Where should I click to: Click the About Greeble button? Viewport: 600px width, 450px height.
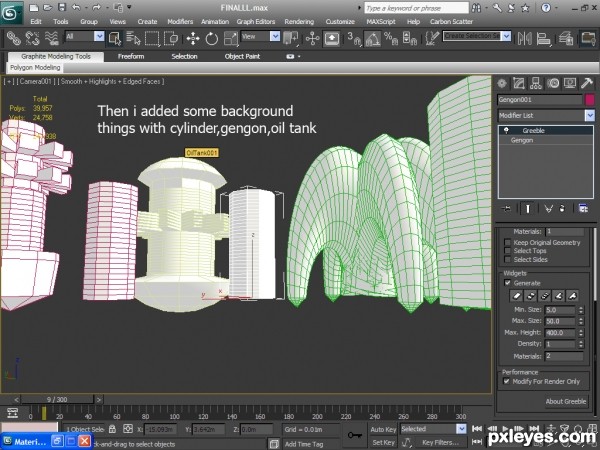[566, 401]
